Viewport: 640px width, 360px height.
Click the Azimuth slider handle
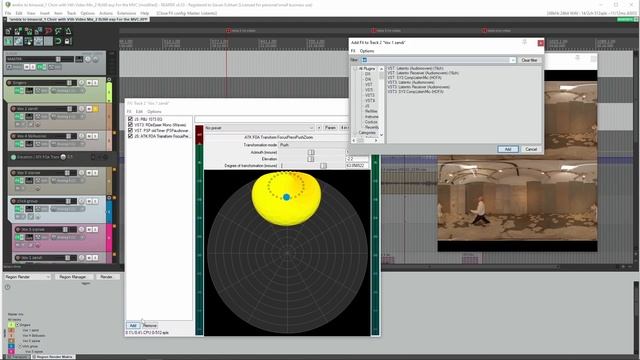tap(311, 152)
